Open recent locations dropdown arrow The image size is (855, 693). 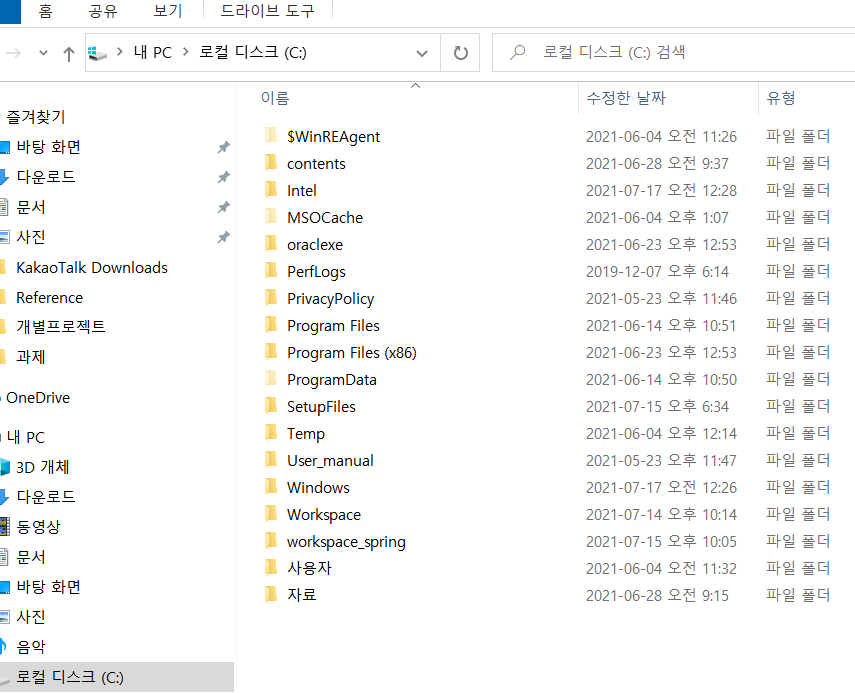(43, 53)
